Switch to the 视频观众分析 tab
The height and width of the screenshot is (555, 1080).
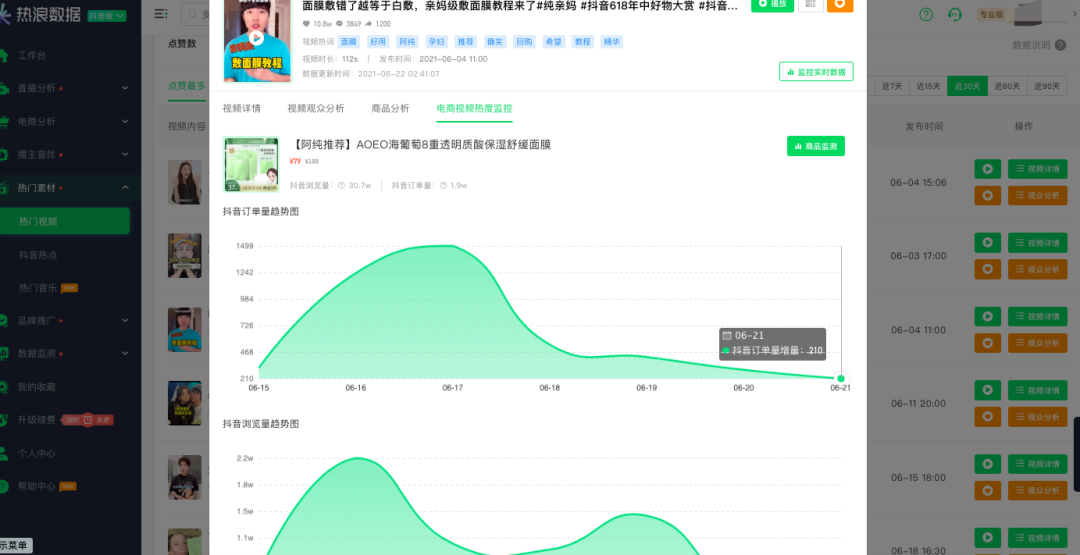316,108
